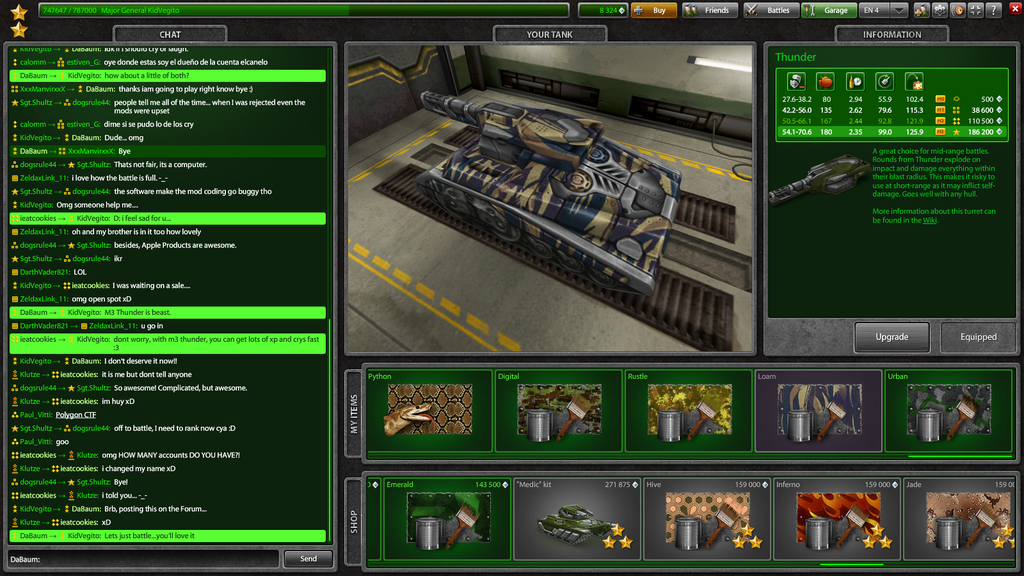This screenshot has width=1024, height=576.
Task: Click the referrals people icon in top bar
Action: coord(921,10)
